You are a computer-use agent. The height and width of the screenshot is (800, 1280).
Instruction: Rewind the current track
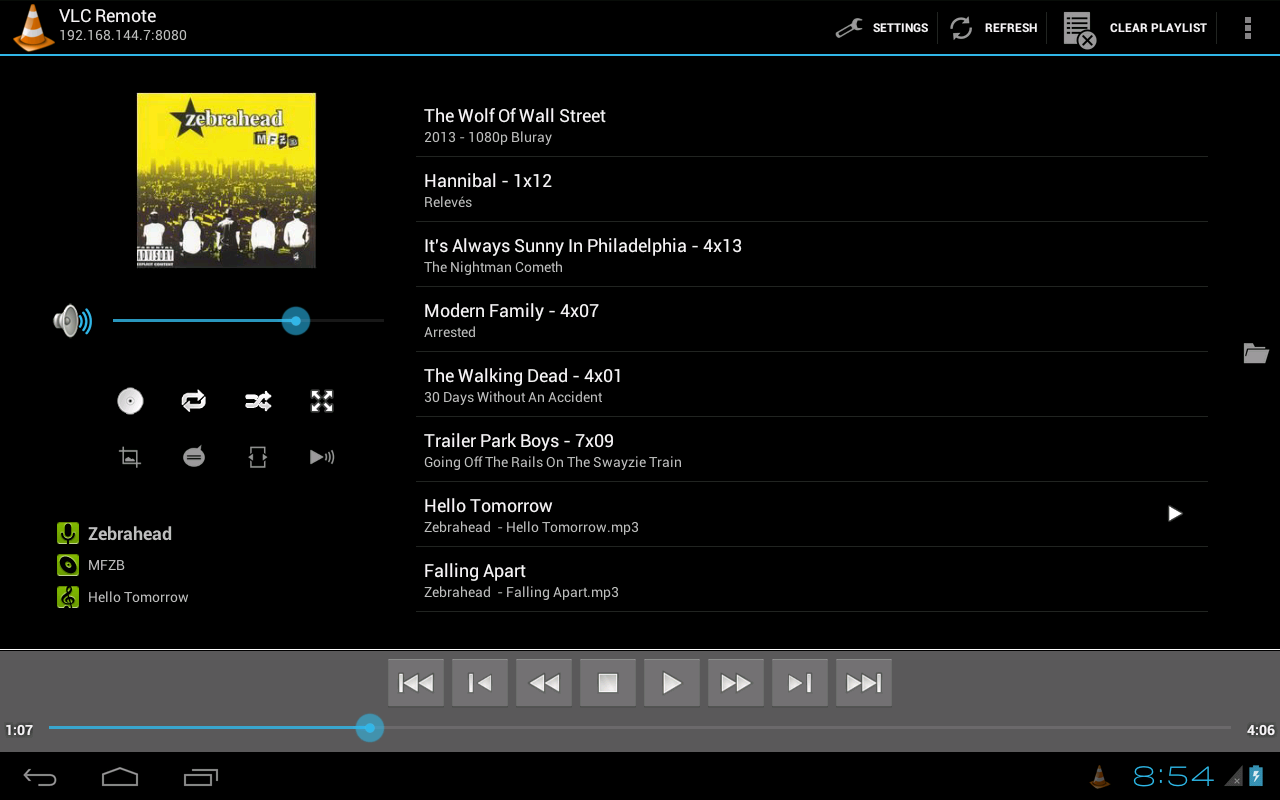pyautogui.click(x=544, y=683)
